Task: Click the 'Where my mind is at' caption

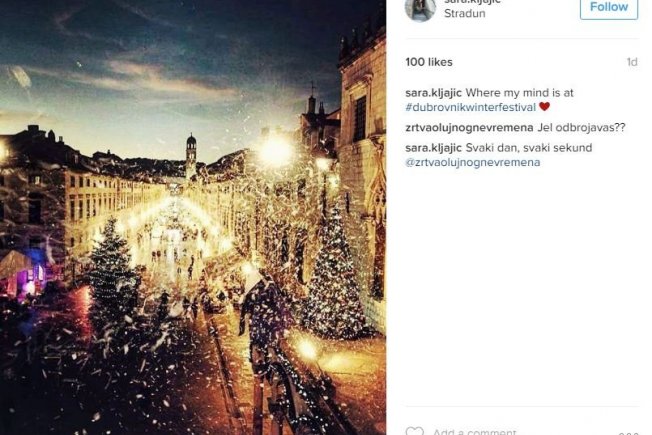Action: coord(519,93)
